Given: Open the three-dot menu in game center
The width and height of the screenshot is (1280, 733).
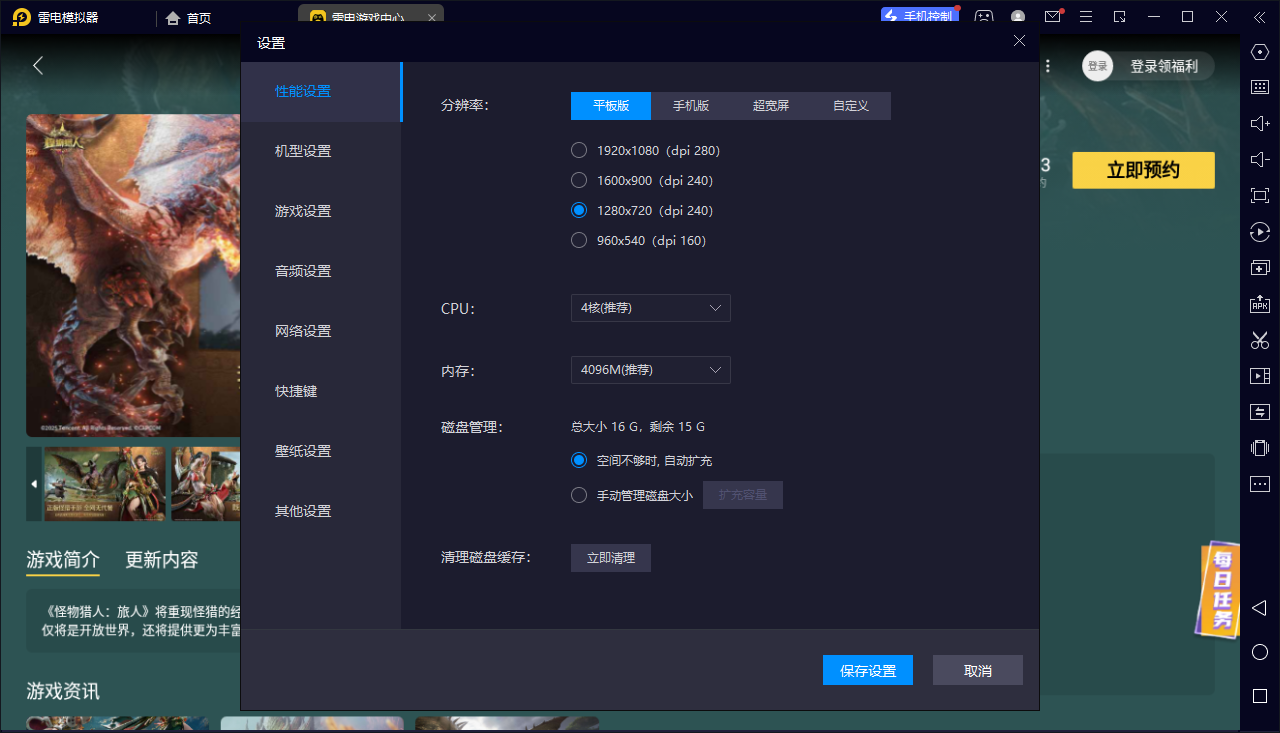Looking at the screenshot, I should (x=1048, y=66).
